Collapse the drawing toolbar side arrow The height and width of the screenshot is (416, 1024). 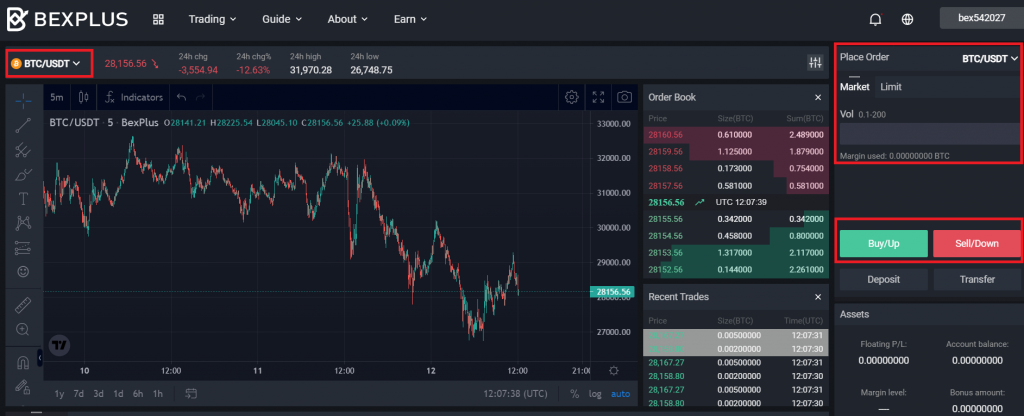(40, 358)
